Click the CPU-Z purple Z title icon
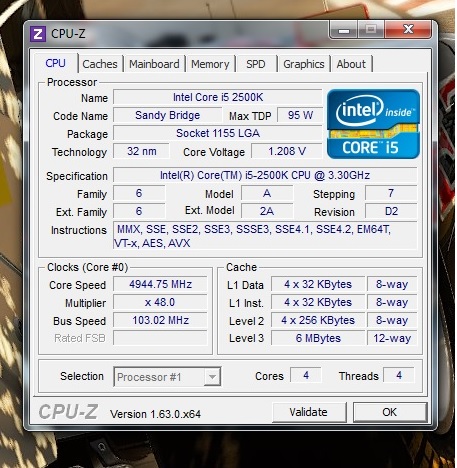The image size is (457, 468). pyautogui.click(x=38, y=34)
